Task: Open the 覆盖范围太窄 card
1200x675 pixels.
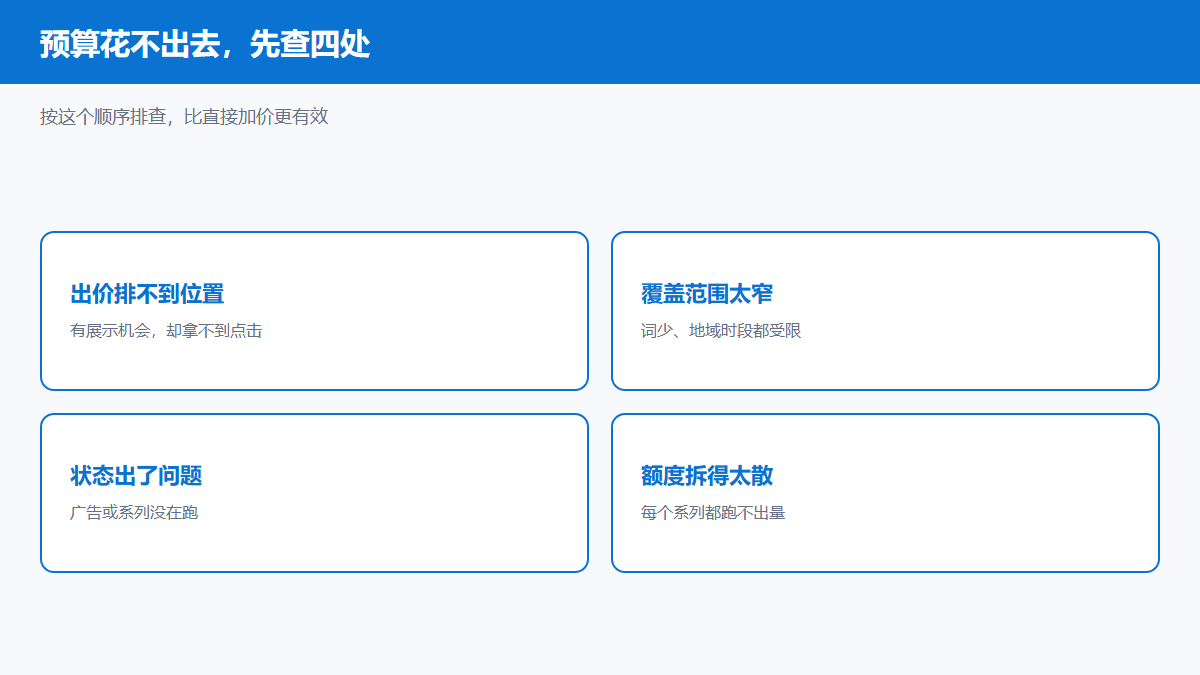Action: 885,311
